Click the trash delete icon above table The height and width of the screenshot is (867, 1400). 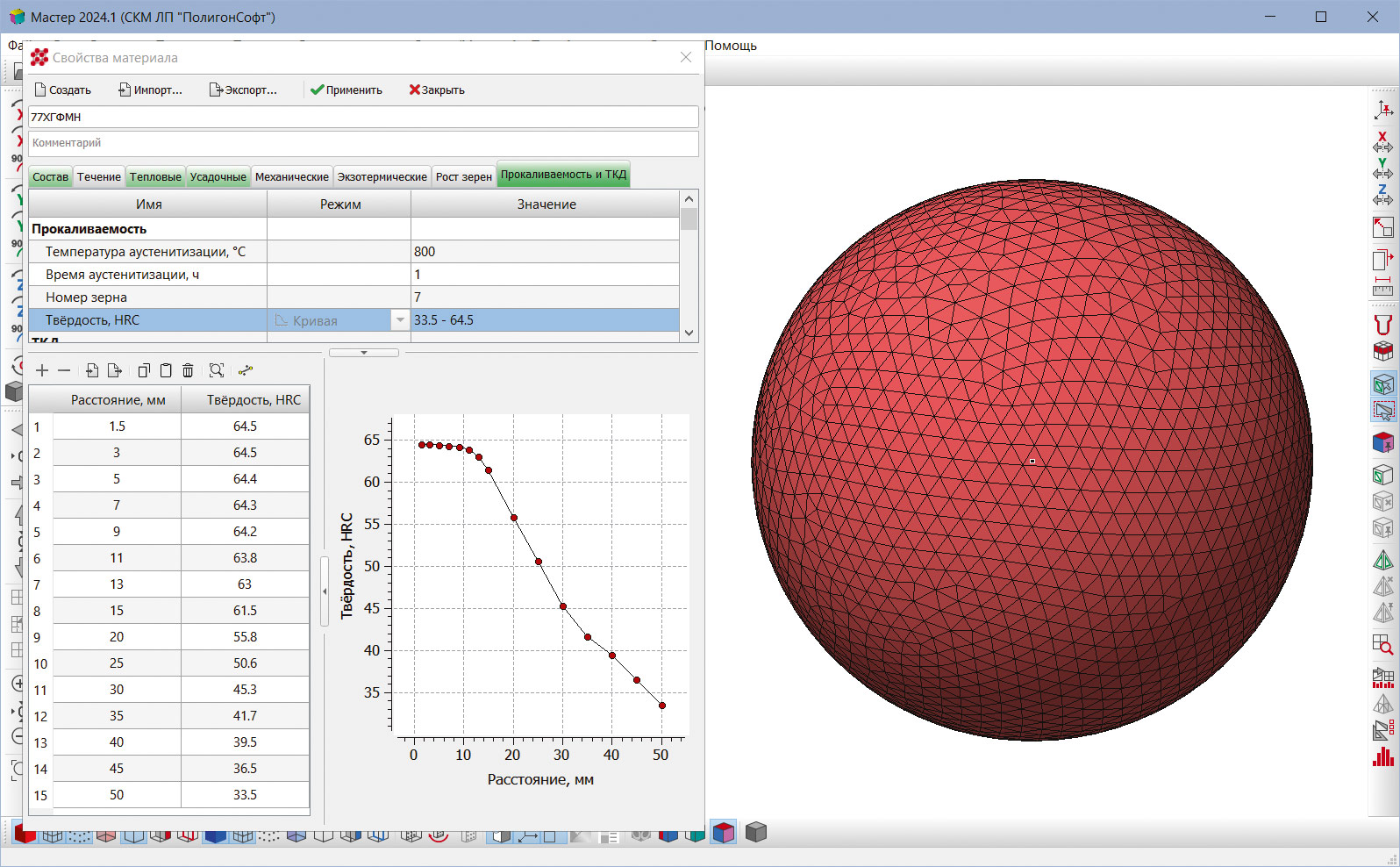pyautogui.click(x=188, y=370)
